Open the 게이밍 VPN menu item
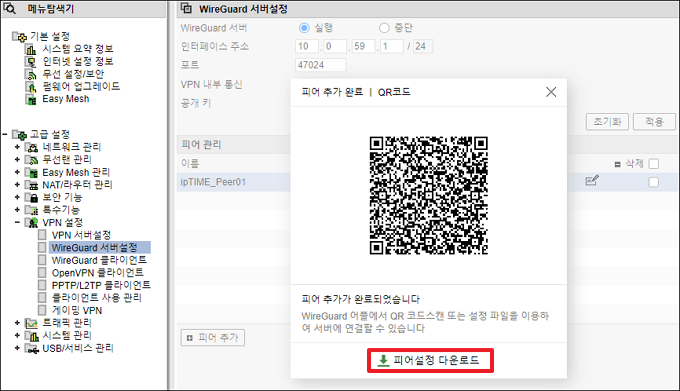Screen dimensions: 680x391 coord(77,311)
